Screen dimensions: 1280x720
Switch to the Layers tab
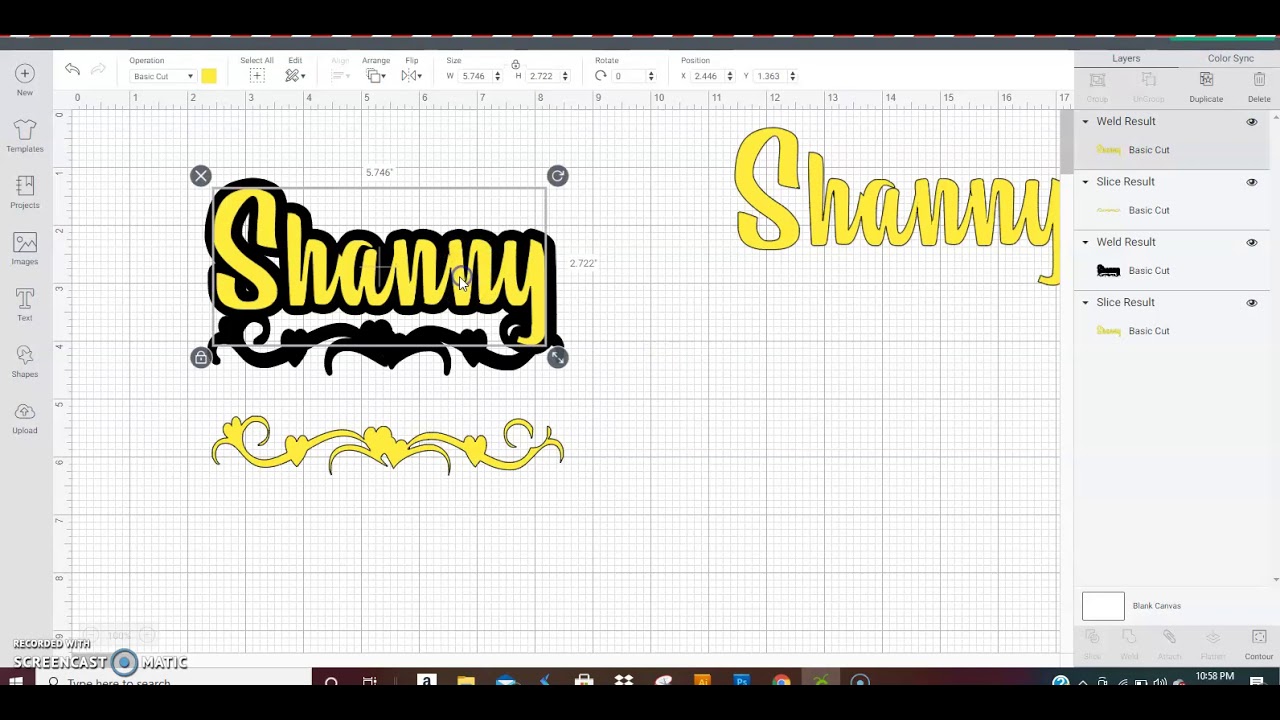pos(1126,59)
